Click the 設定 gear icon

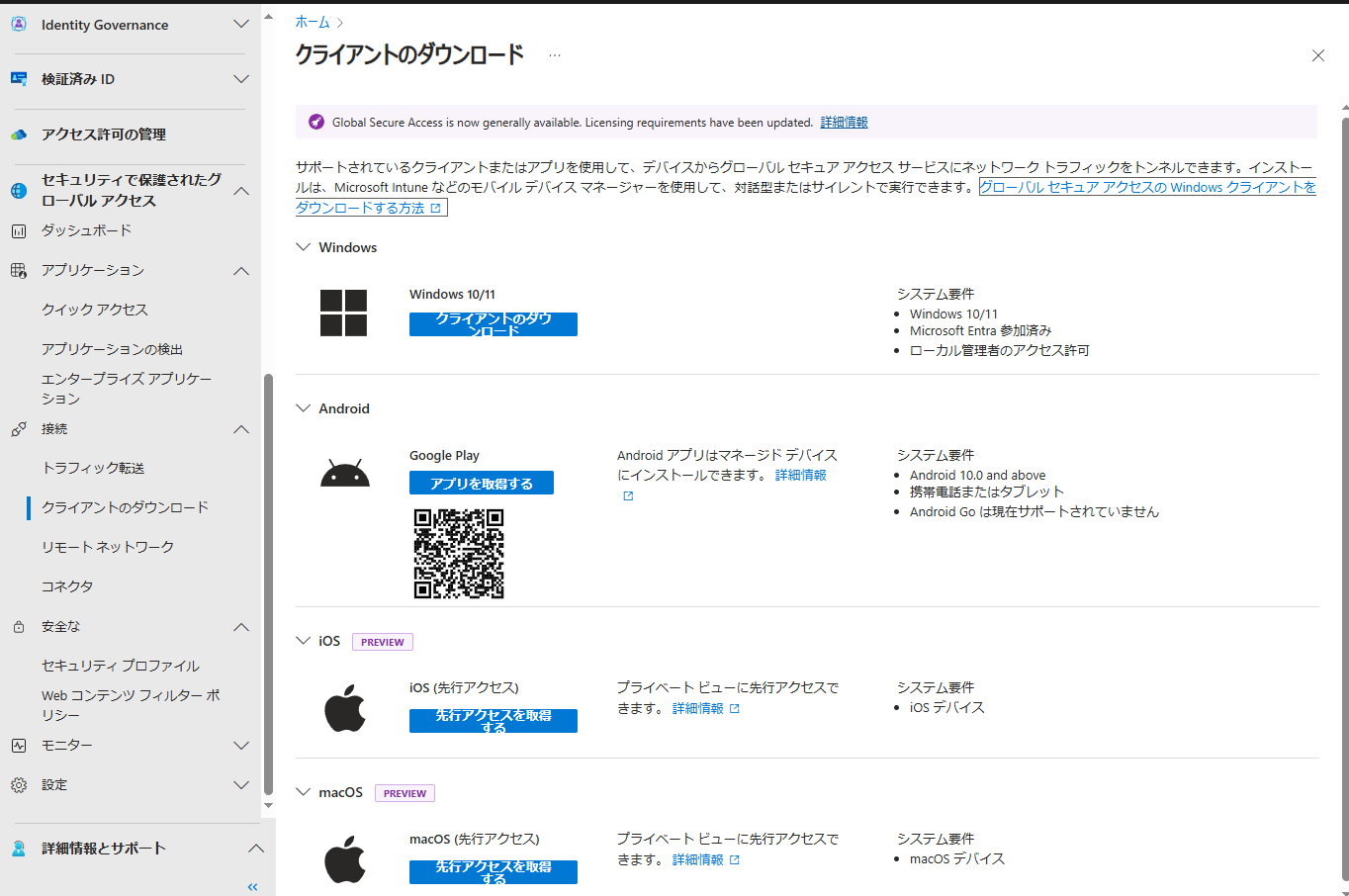tap(19, 785)
